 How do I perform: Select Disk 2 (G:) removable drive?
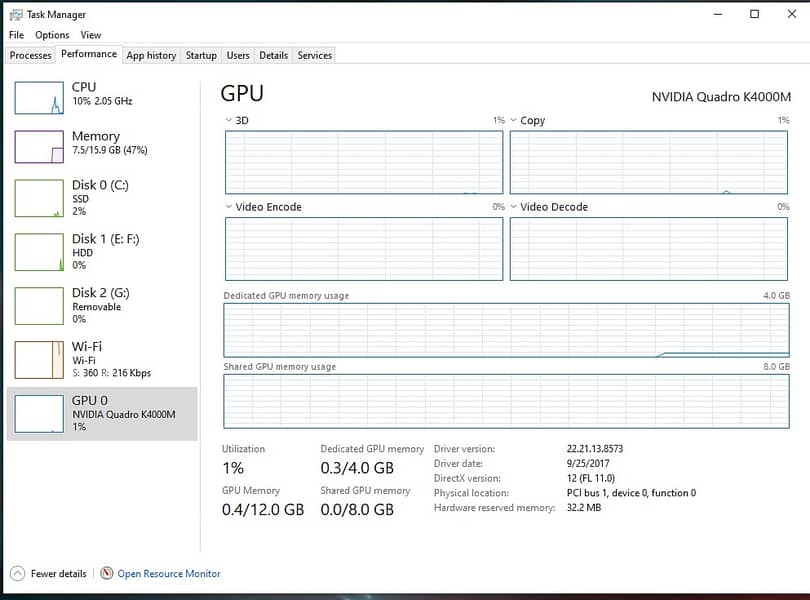pyautogui.click(x=100, y=305)
